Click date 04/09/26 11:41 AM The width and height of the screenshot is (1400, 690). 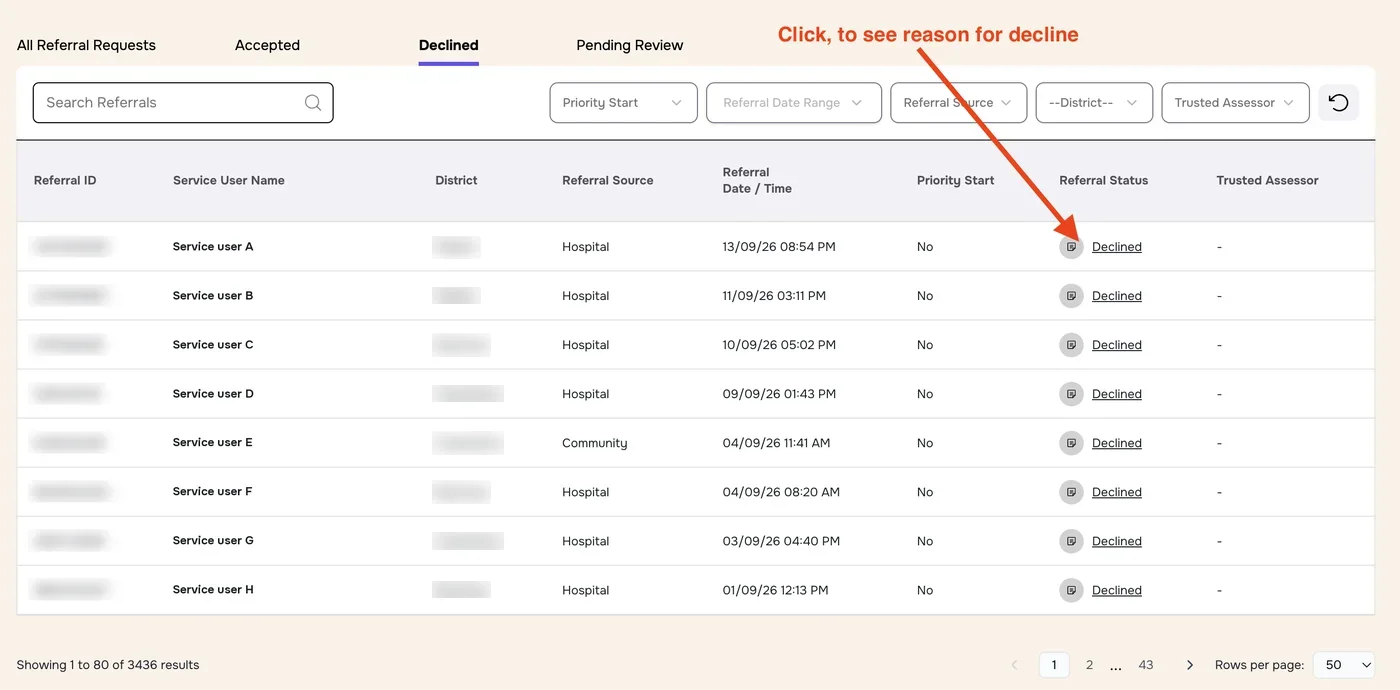click(x=776, y=443)
